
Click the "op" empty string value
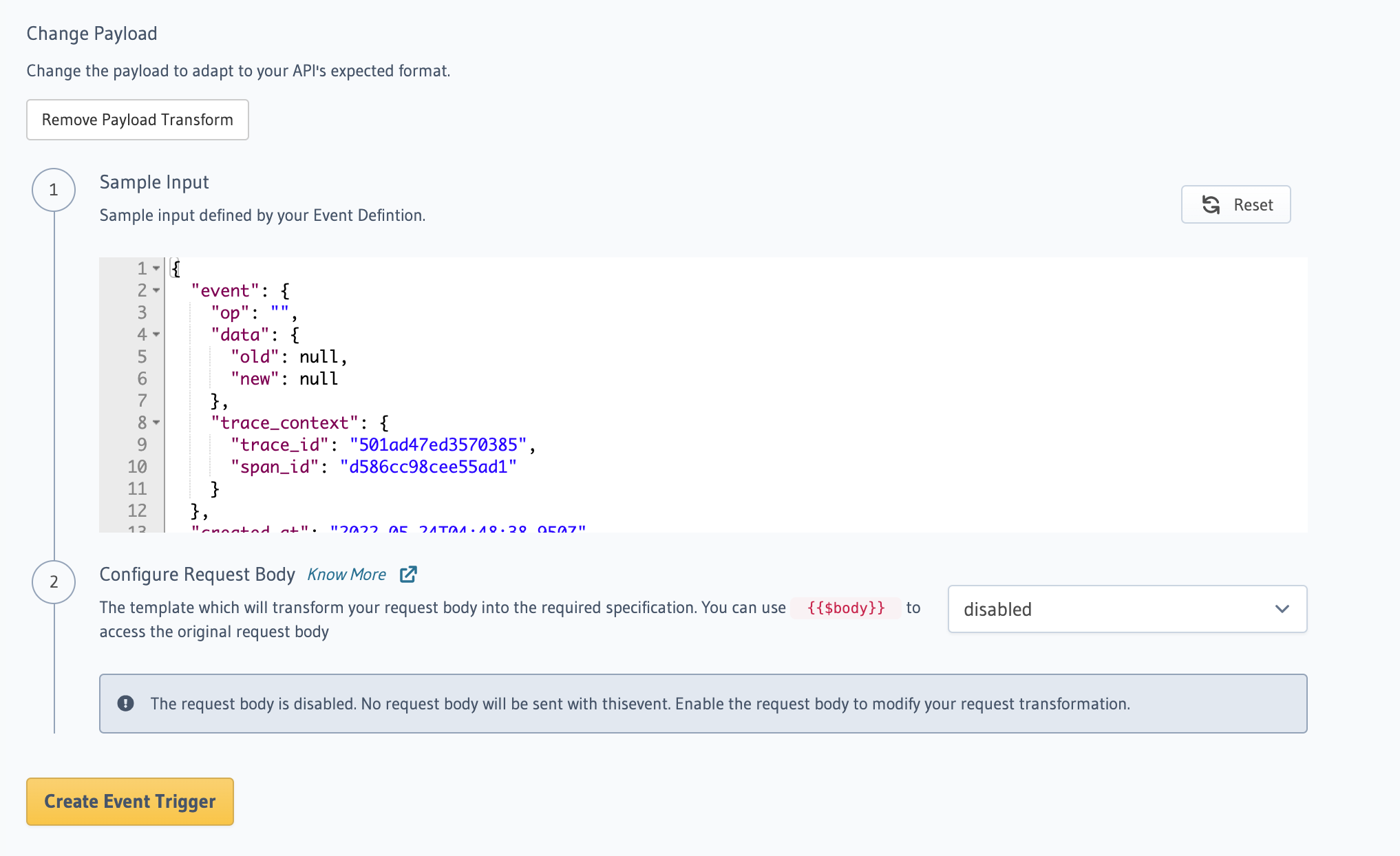coord(279,312)
